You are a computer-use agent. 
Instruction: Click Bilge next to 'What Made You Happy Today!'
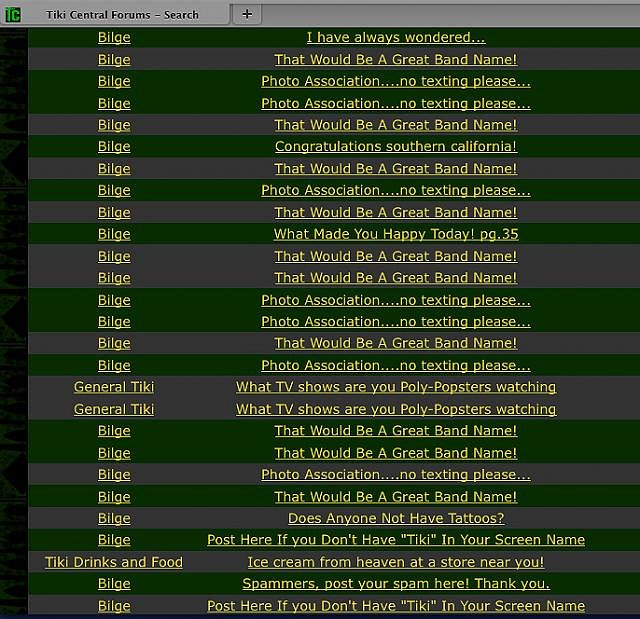tap(114, 235)
